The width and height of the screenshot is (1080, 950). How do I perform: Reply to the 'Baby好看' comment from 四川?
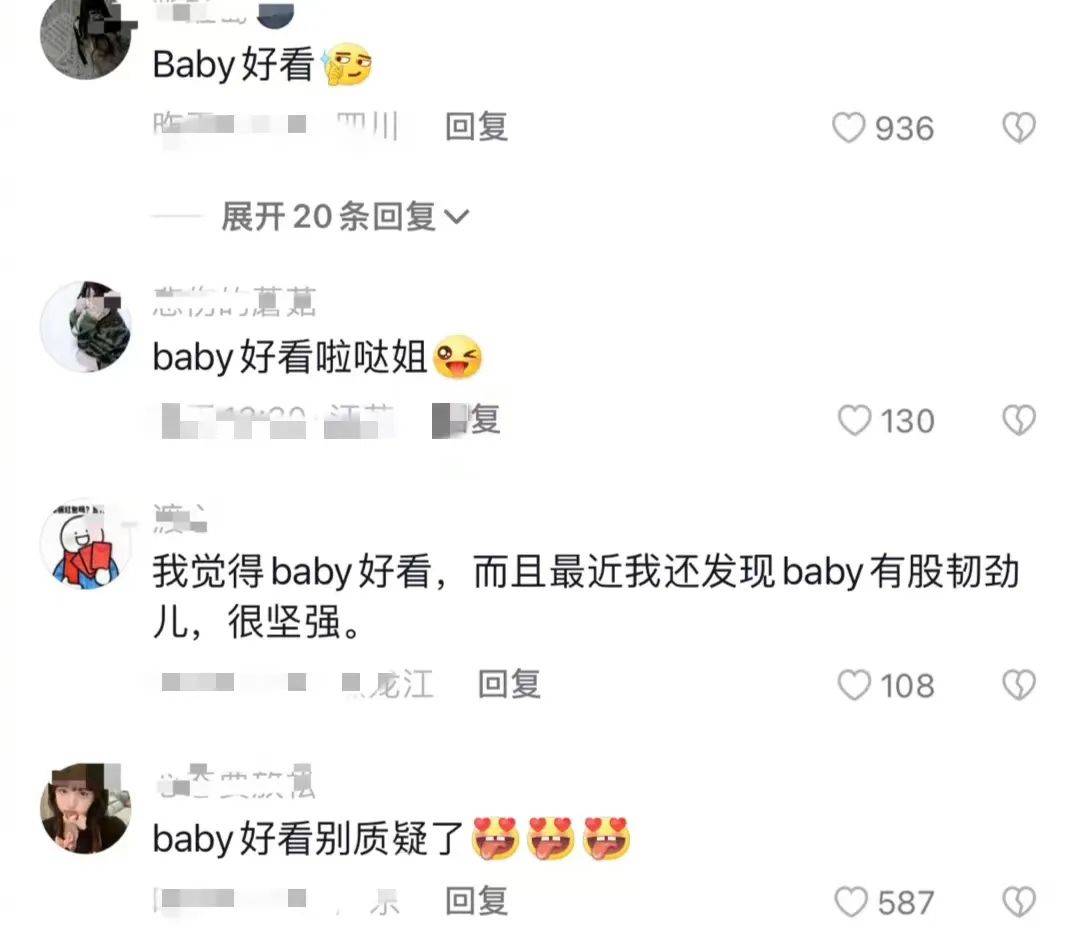click(x=477, y=127)
